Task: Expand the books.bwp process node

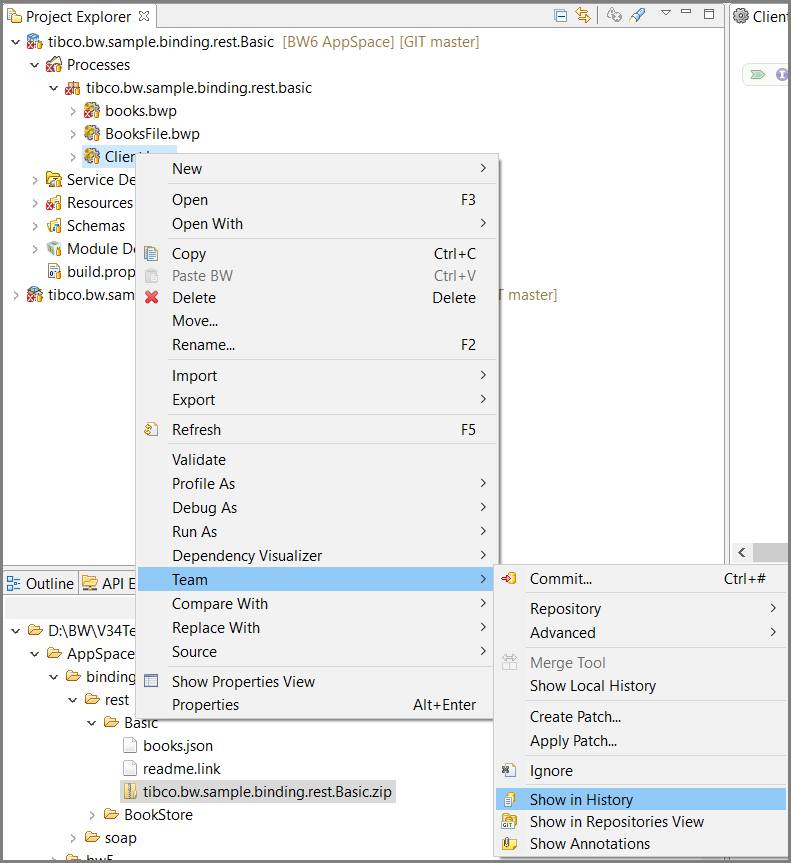Action: tap(73, 111)
